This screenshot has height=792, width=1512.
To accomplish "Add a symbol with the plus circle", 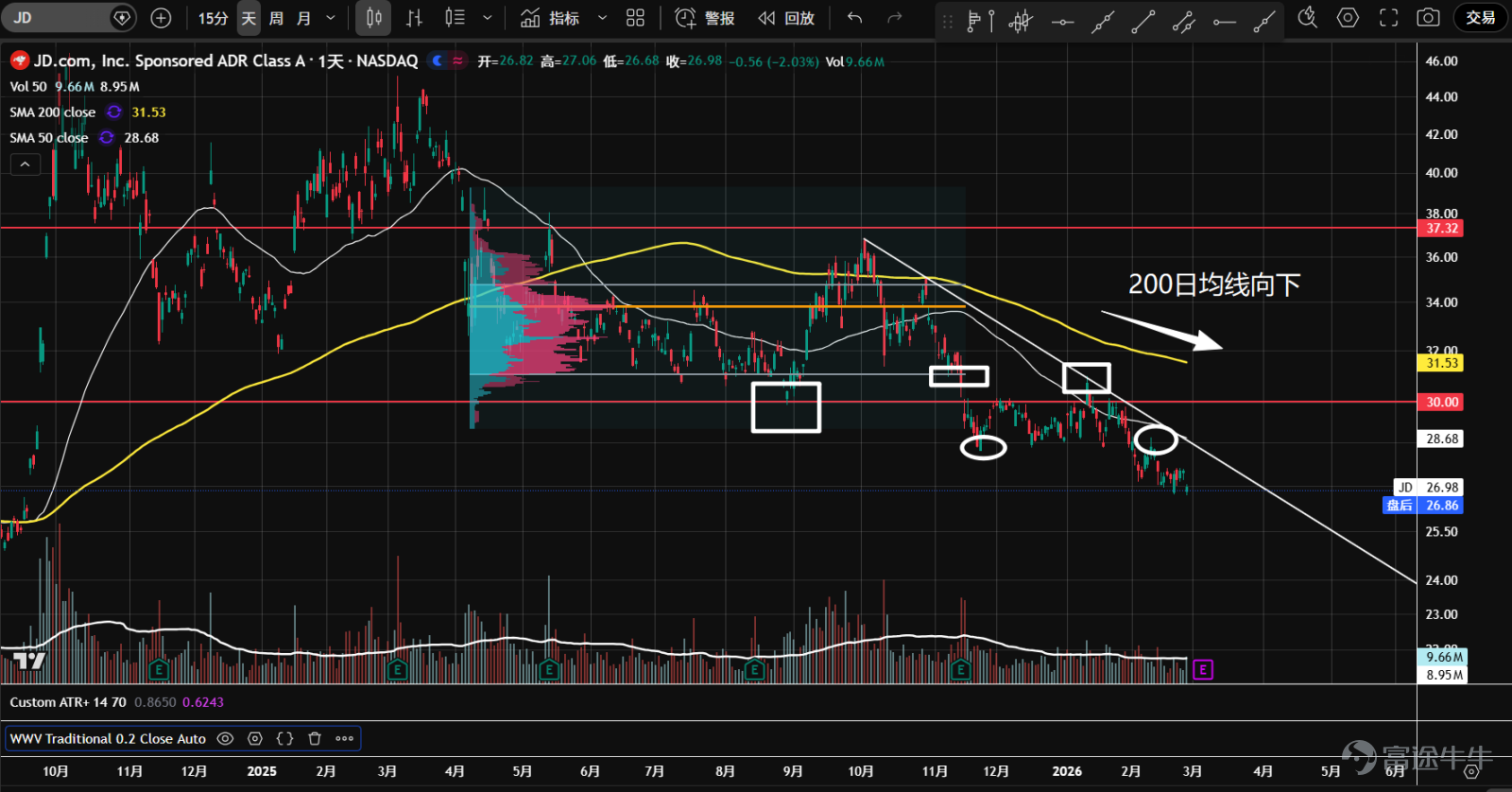I will point(162,18).
